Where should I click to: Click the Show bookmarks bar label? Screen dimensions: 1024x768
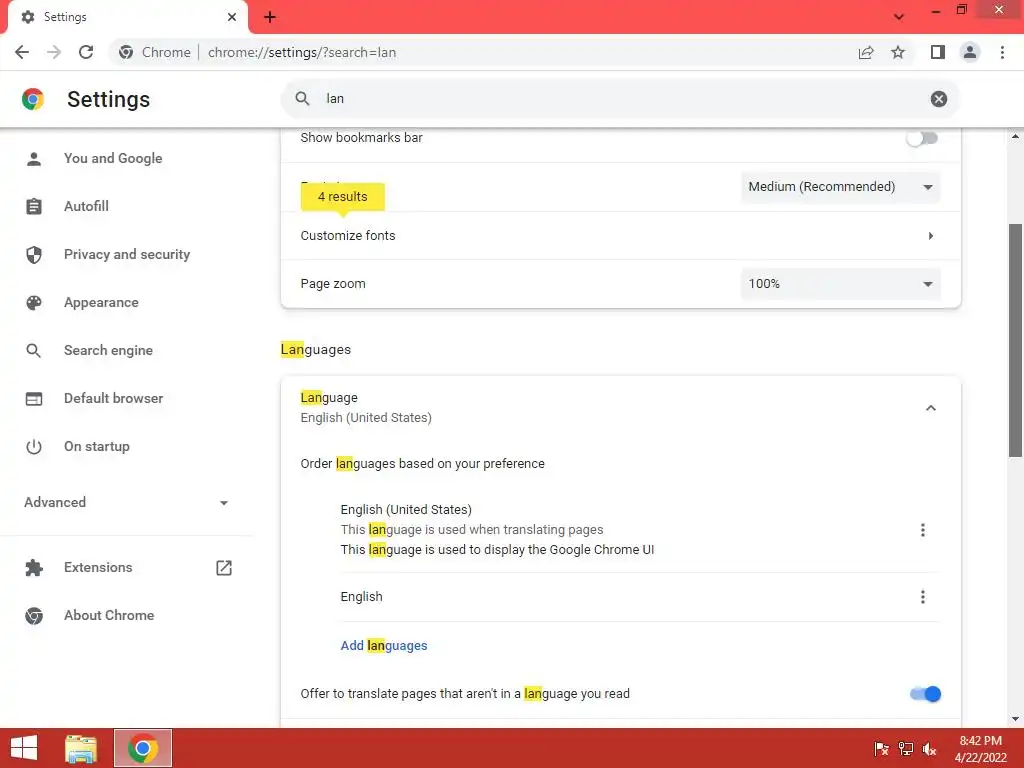[361, 138]
